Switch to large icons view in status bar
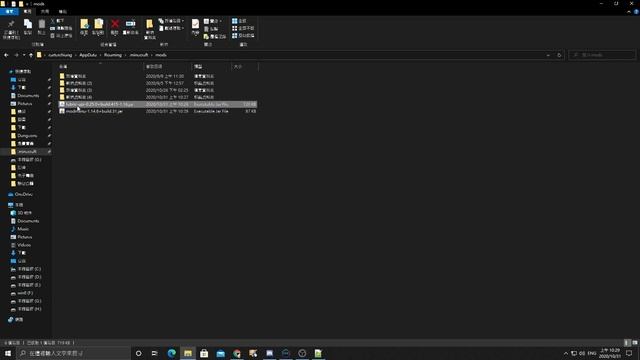The image size is (640, 360). (x=635, y=343)
